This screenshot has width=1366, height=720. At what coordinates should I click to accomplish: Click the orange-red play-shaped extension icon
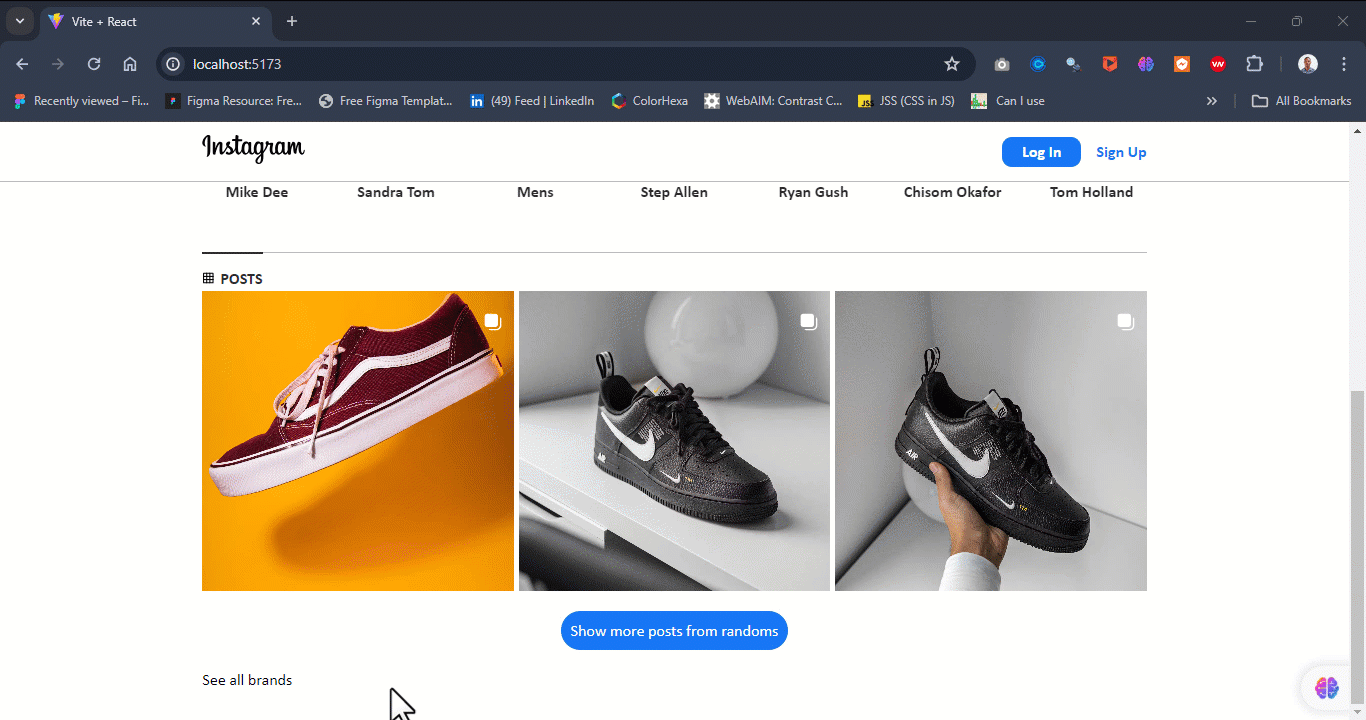pos(1110,64)
